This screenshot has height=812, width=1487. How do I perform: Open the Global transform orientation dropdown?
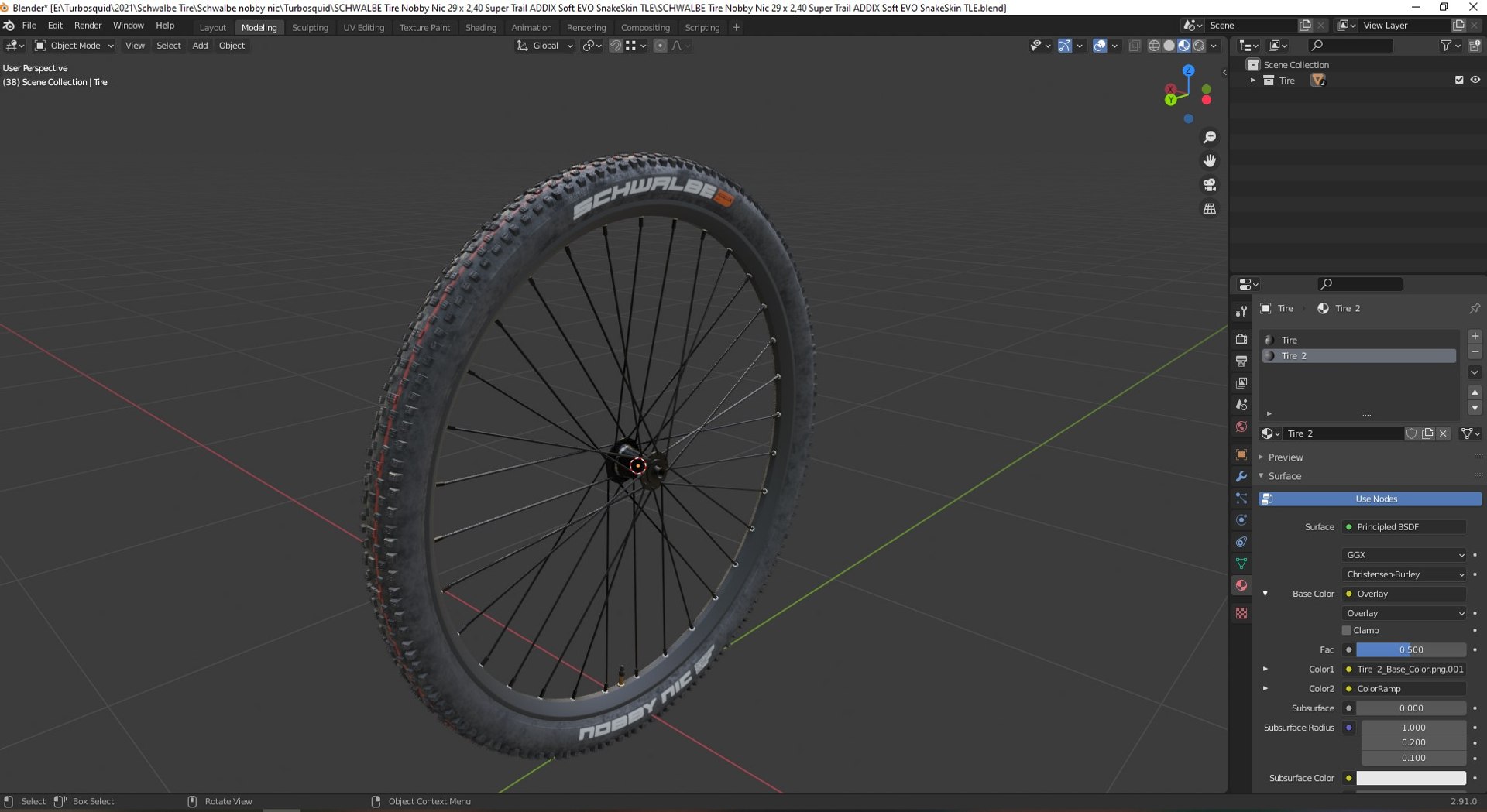pos(545,46)
